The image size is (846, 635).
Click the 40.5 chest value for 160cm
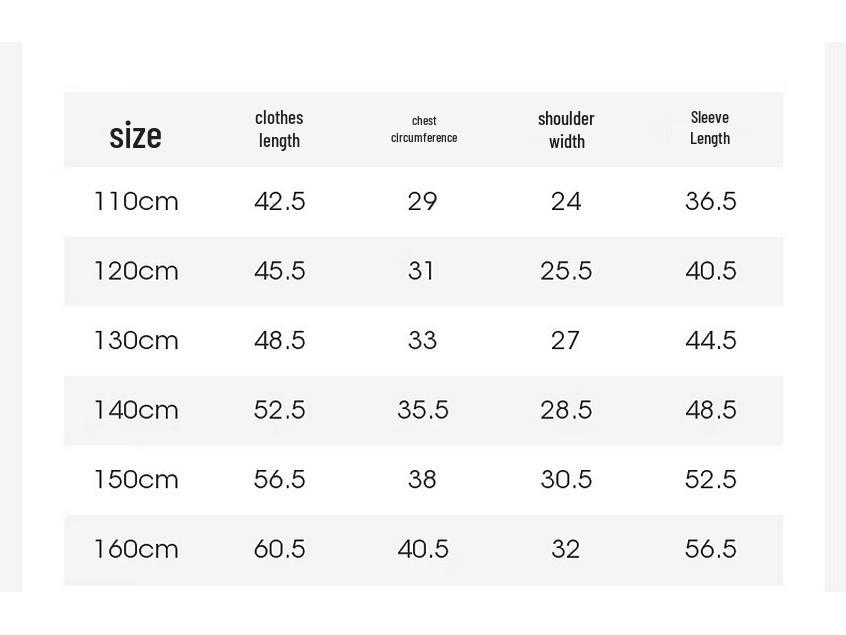[423, 549]
